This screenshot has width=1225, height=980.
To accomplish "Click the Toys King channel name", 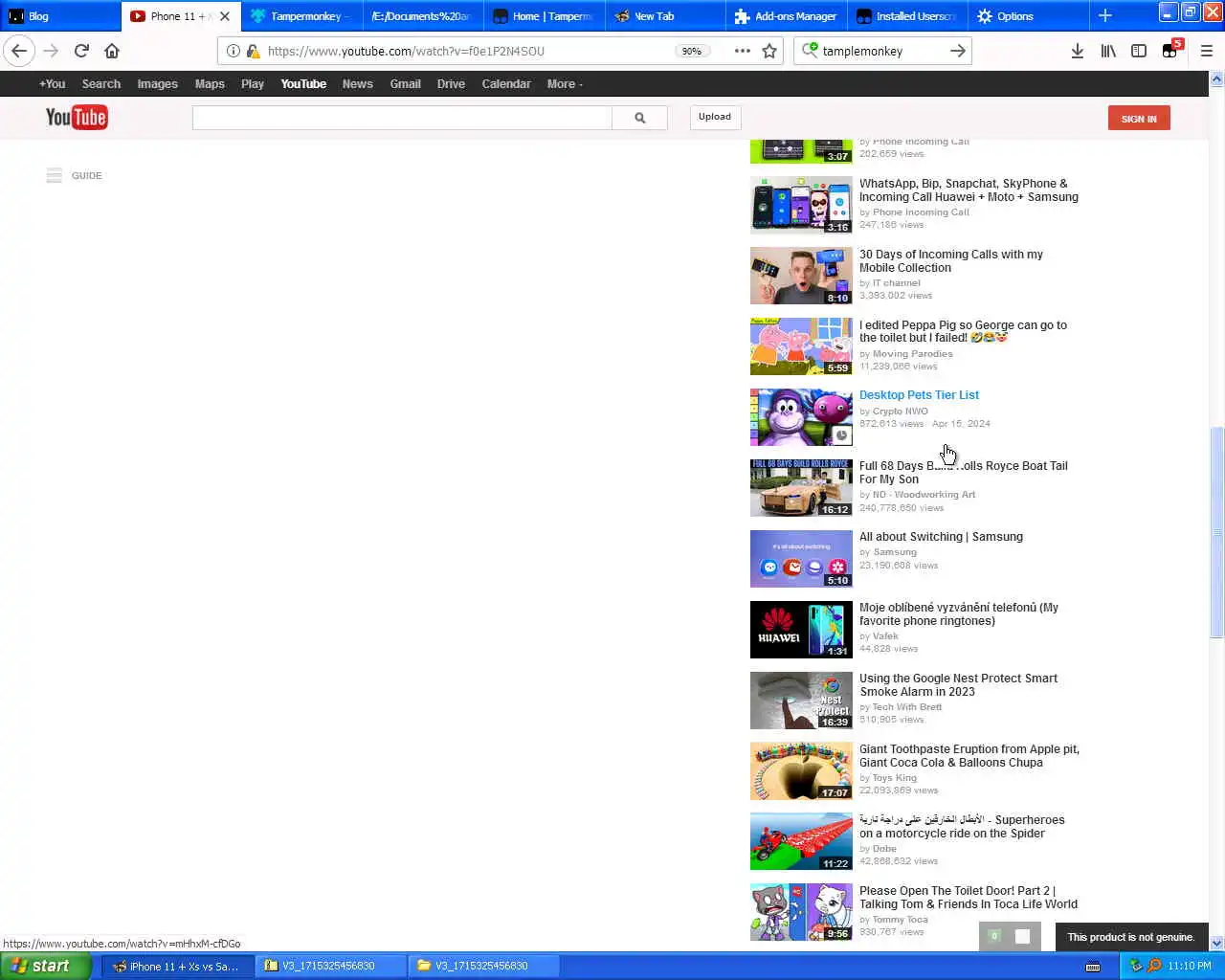I will pos(894,778).
